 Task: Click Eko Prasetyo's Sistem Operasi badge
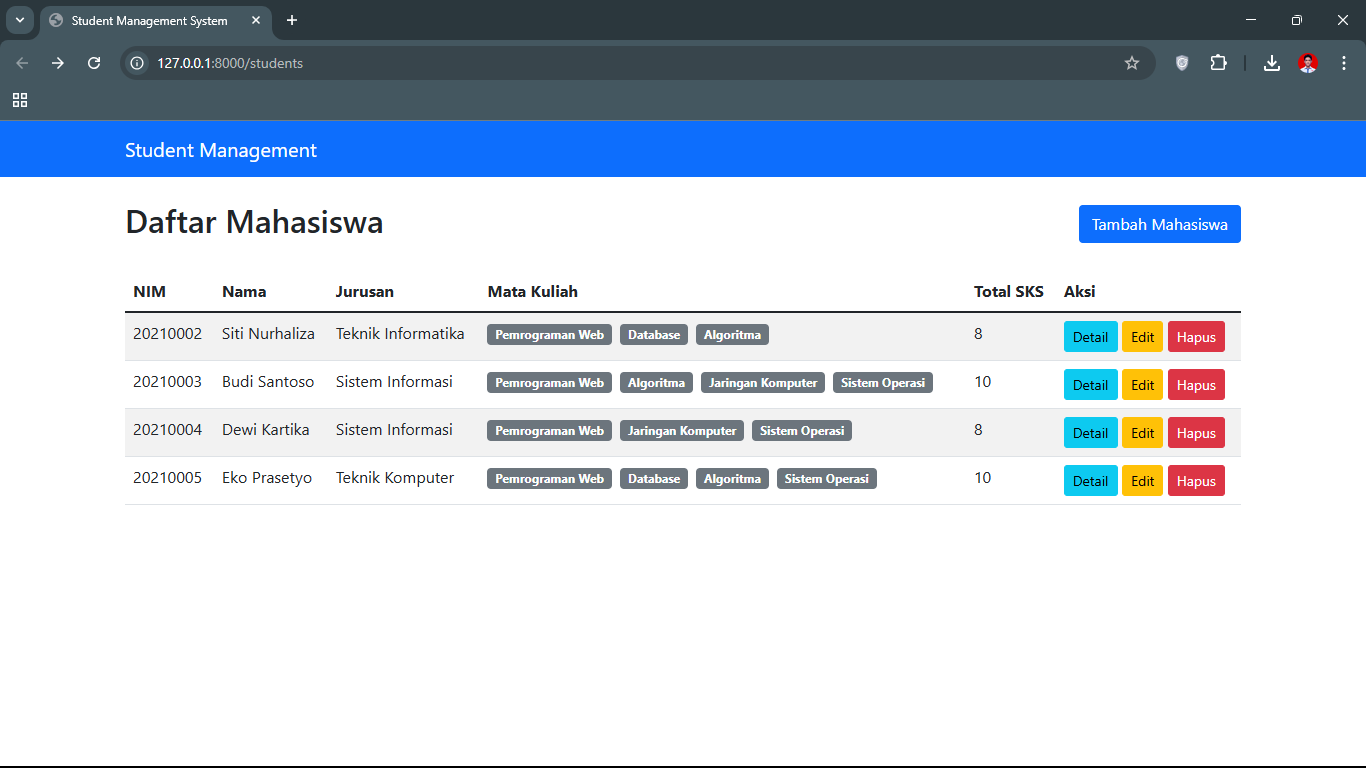826,479
